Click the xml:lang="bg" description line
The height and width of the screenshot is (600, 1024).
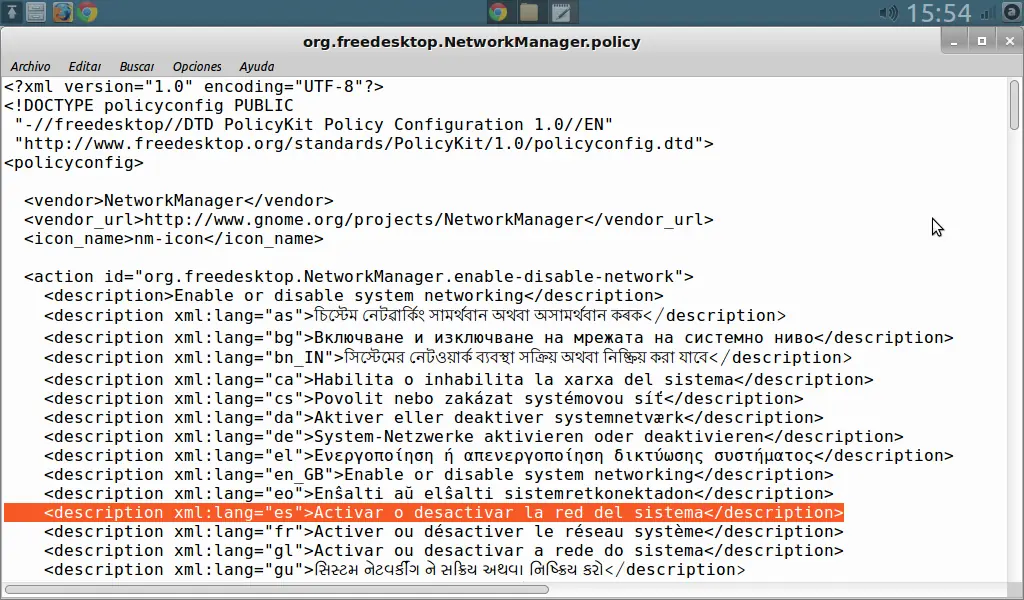(499, 338)
